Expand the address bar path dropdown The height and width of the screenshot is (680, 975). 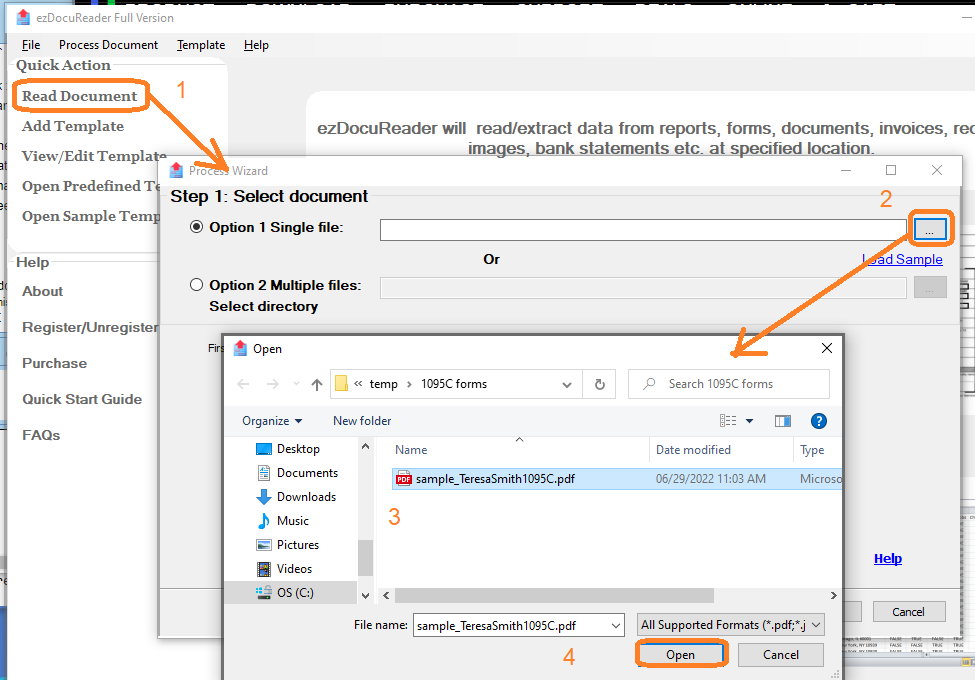pyautogui.click(x=567, y=384)
